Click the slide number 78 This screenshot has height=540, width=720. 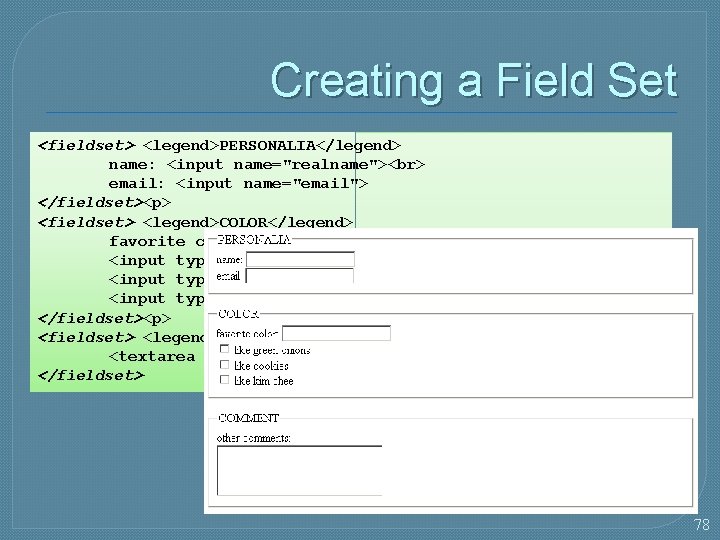pos(702,524)
